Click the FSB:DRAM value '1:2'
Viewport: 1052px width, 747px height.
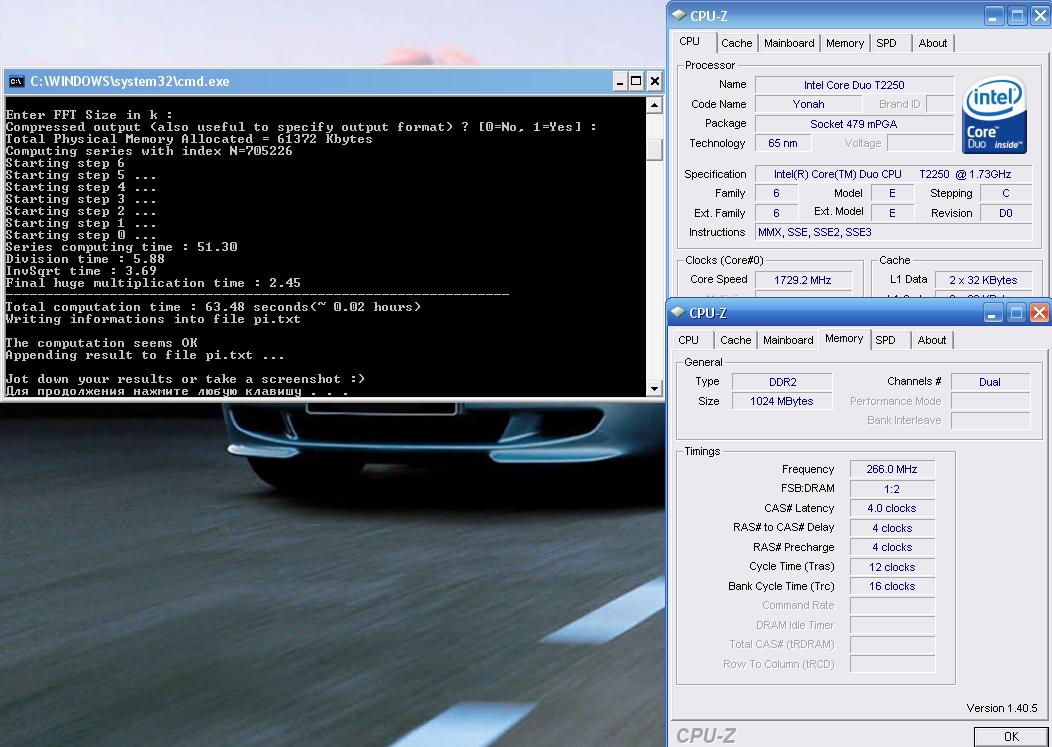coord(892,489)
